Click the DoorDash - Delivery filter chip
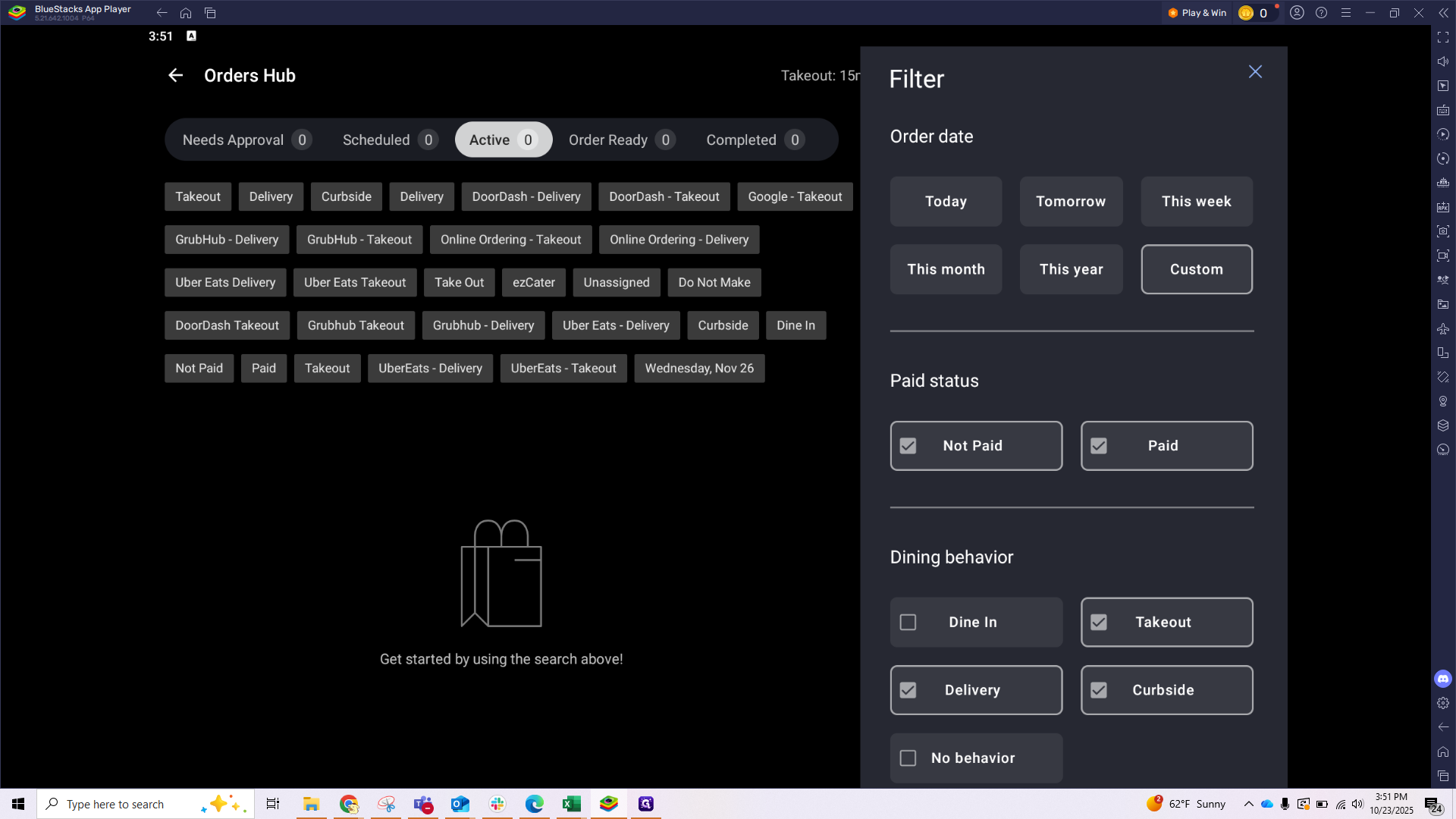The height and width of the screenshot is (819, 1456). click(526, 196)
